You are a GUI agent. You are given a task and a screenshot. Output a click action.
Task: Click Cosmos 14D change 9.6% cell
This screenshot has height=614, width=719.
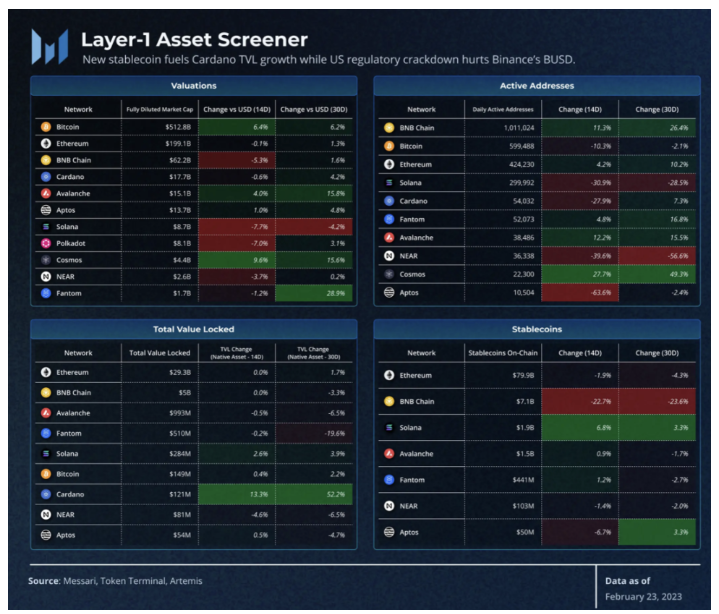(237, 260)
